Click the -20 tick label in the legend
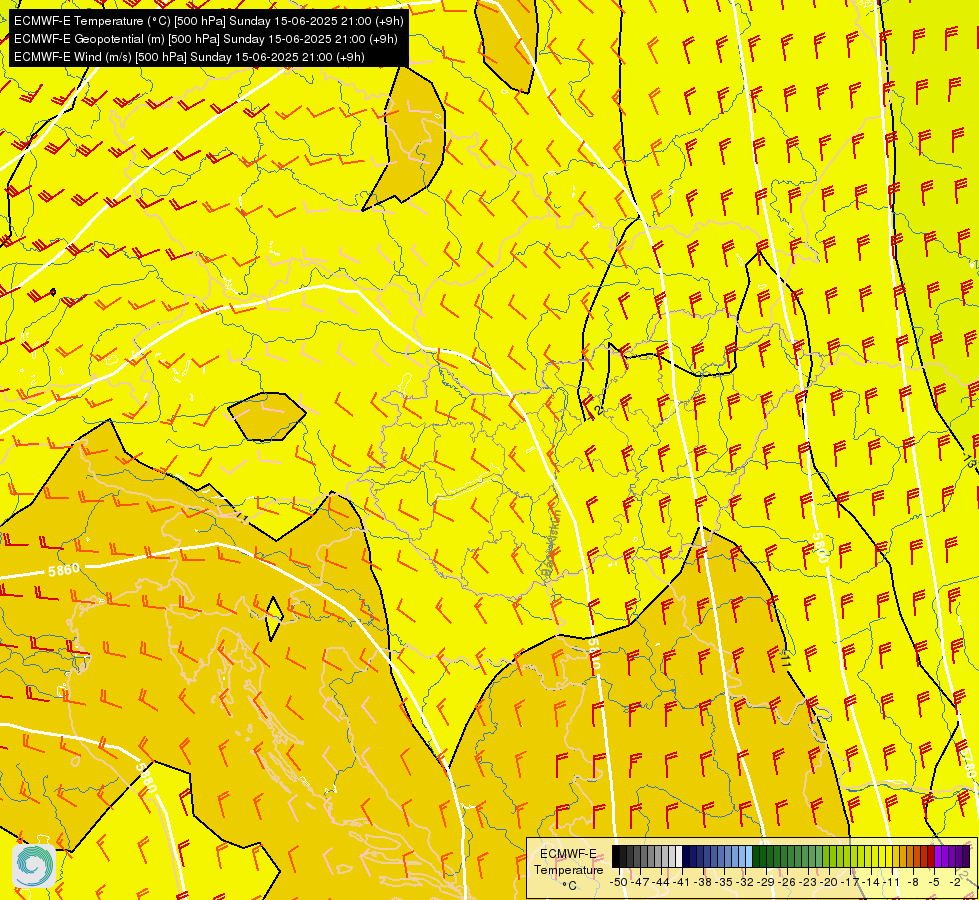 (829, 882)
